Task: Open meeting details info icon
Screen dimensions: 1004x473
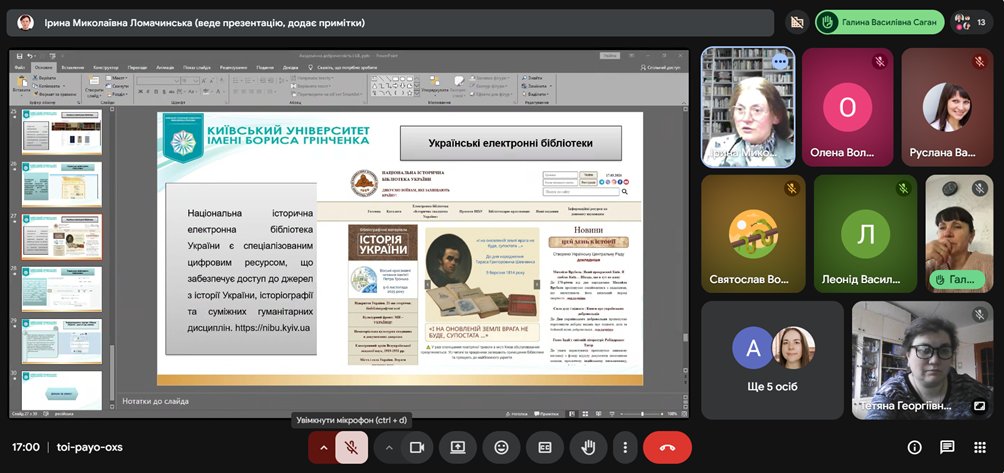Action: (x=914, y=447)
